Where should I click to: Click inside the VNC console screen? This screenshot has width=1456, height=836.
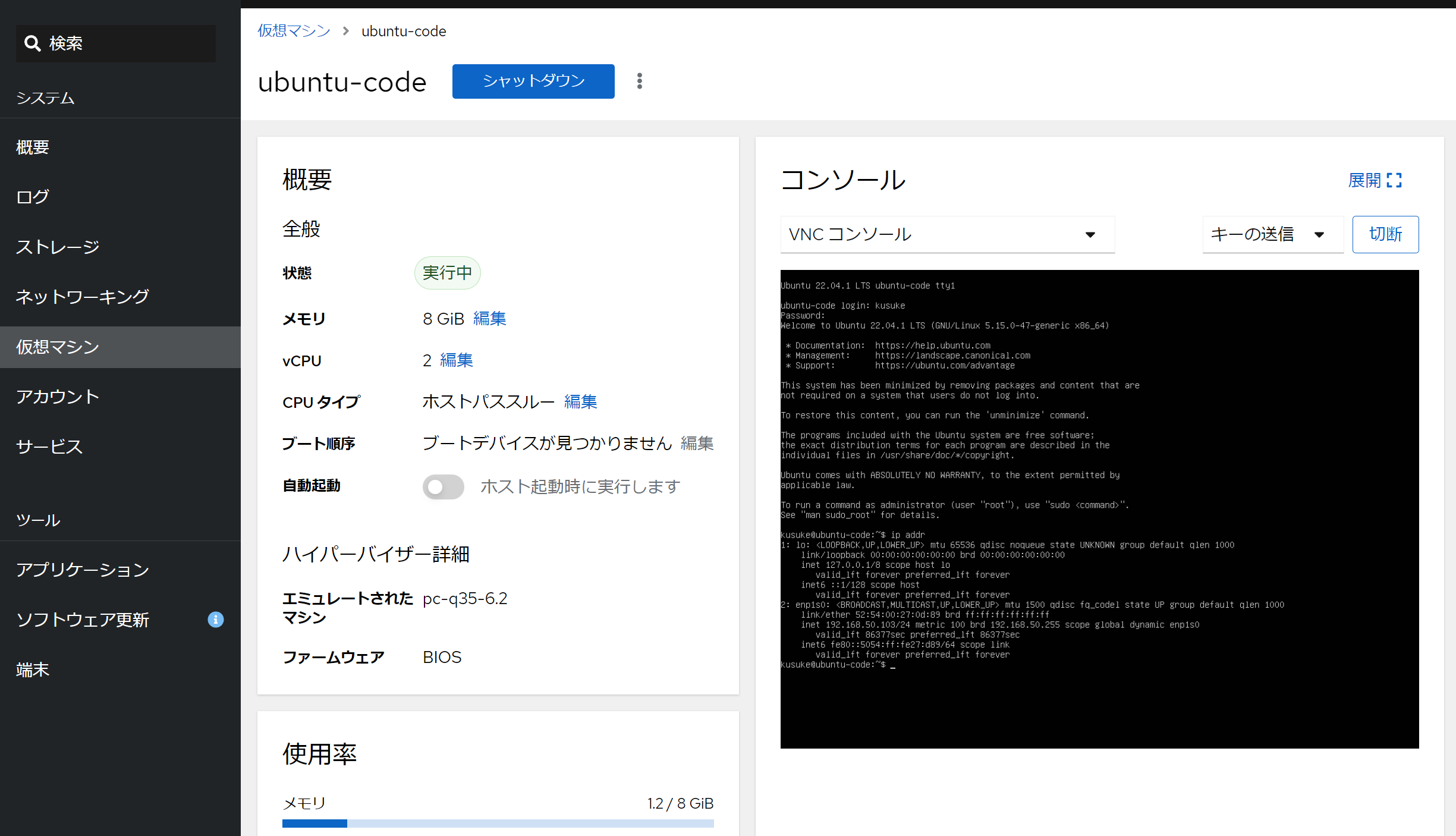point(1099,509)
